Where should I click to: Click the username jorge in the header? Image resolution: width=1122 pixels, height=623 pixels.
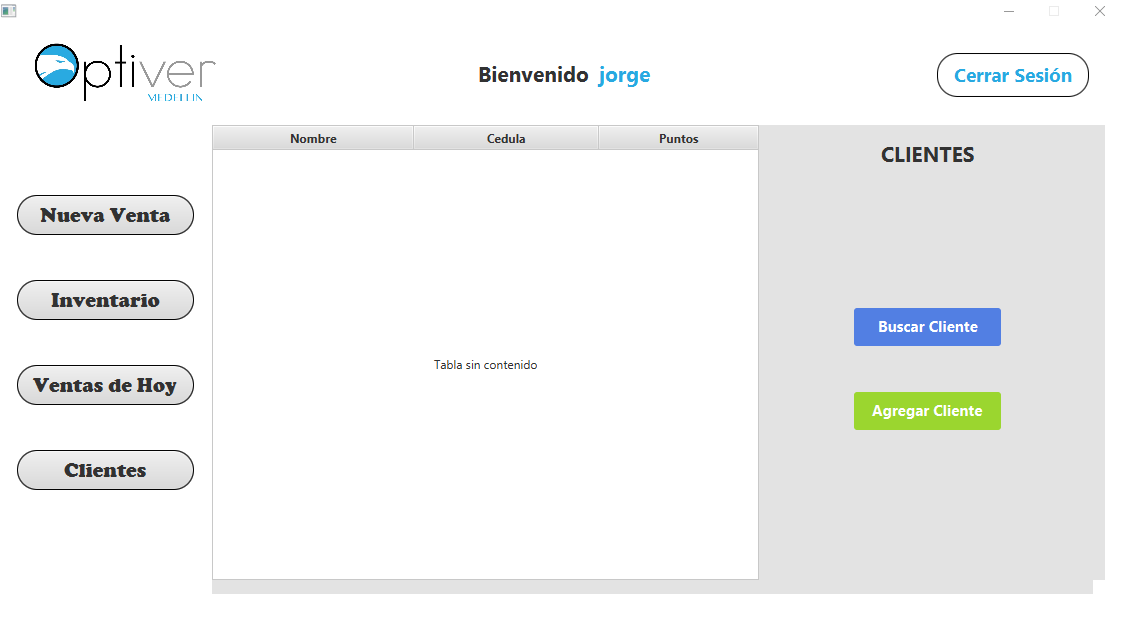coord(624,74)
